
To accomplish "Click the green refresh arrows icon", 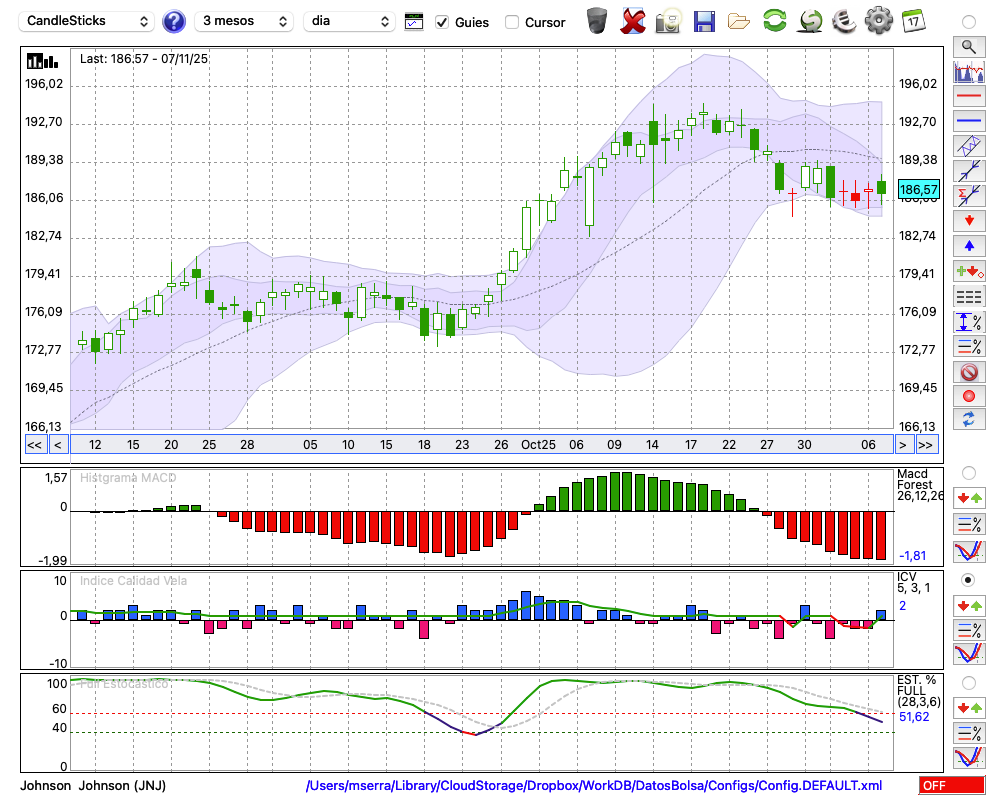I will pos(774,21).
